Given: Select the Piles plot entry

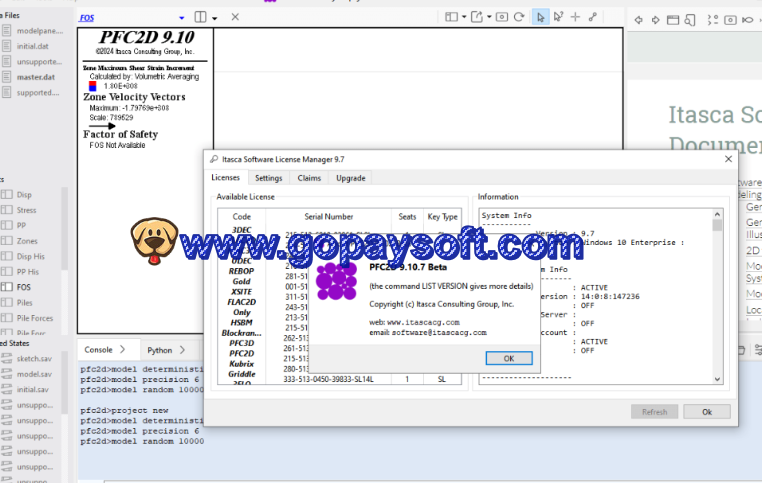Looking at the screenshot, I should (x=24, y=303).
